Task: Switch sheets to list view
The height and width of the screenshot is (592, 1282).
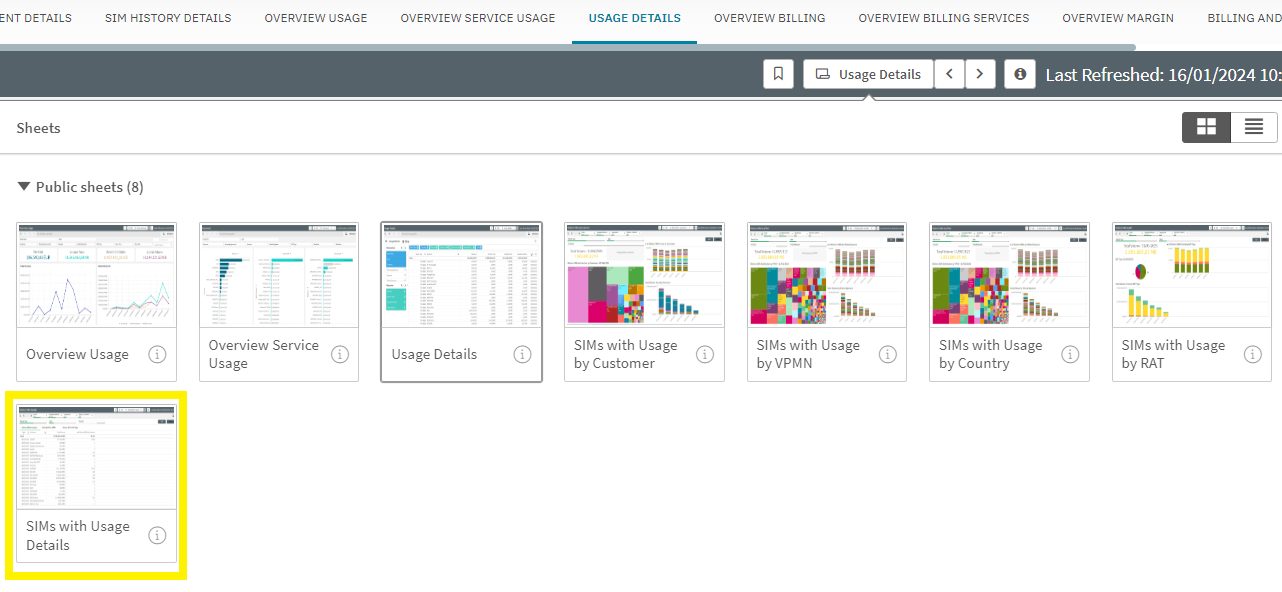Action: point(1253,127)
